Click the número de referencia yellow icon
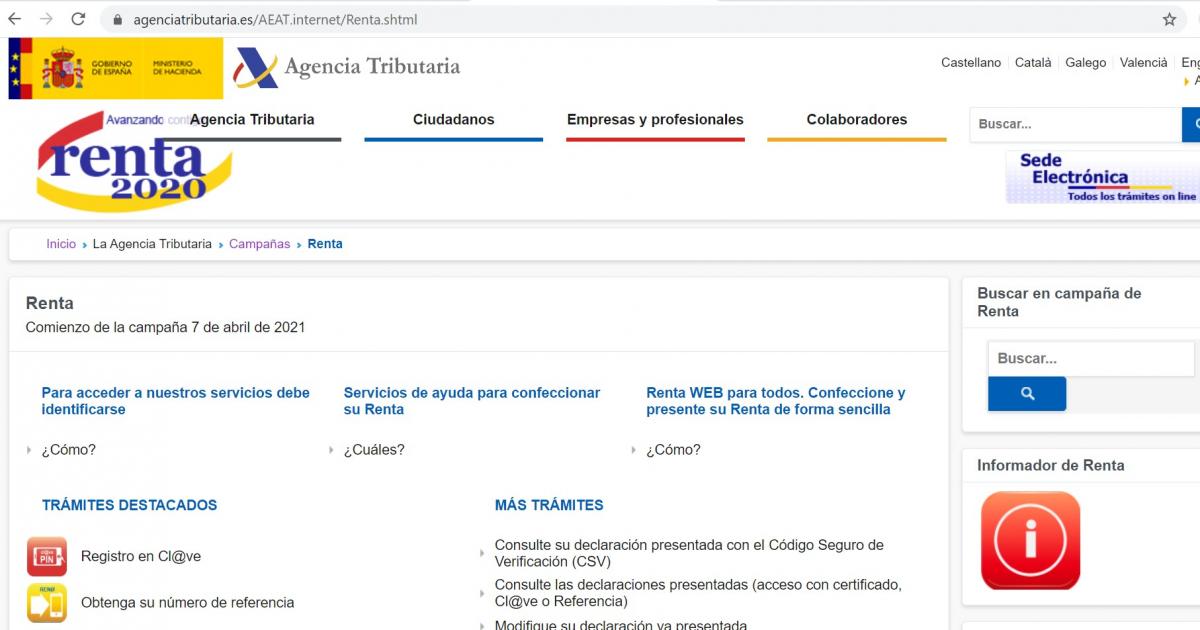The width and height of the screenshot is (1200, 630). pos(47,603)
